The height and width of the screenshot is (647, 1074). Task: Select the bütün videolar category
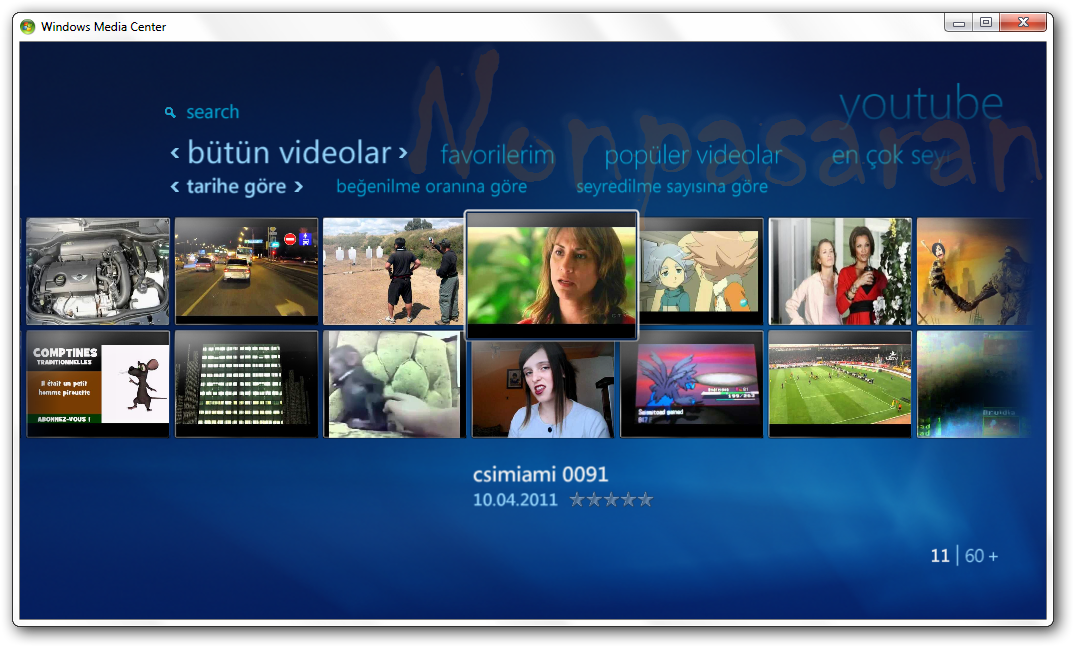pyautogui.click(x=289, y=152)
